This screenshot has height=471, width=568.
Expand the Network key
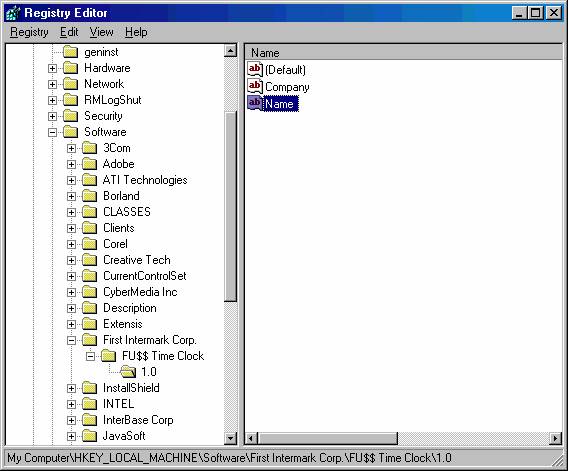coord(53,84)
